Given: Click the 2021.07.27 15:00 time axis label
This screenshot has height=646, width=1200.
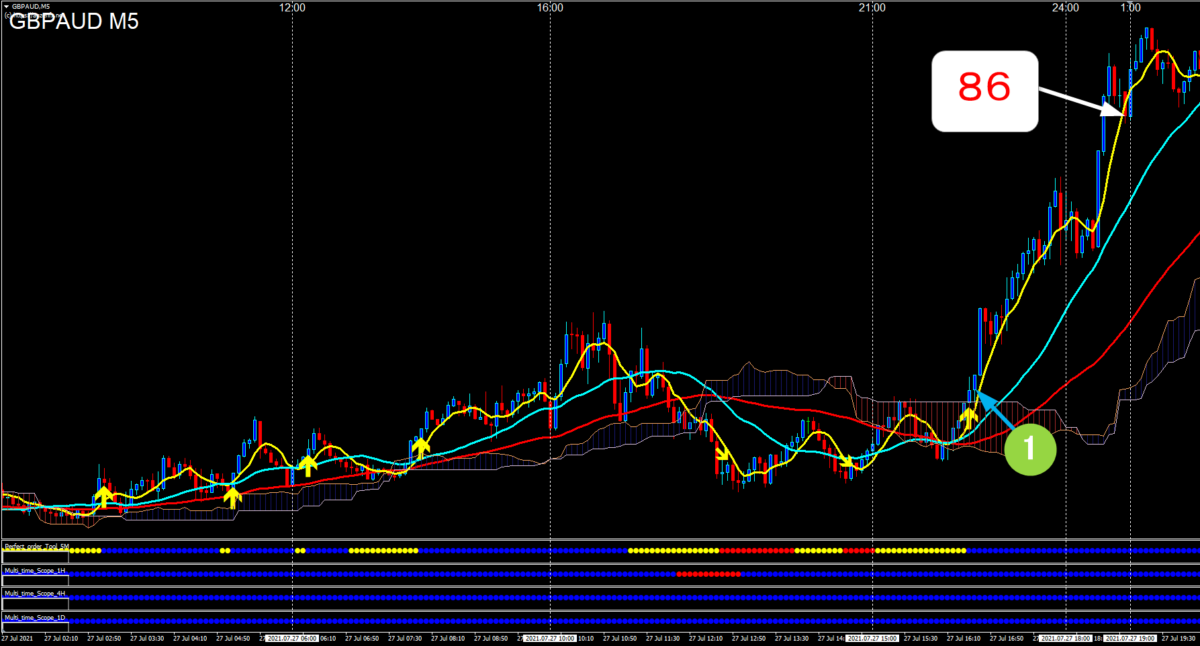Looking at the screenshot, I should tap(873, 637).
